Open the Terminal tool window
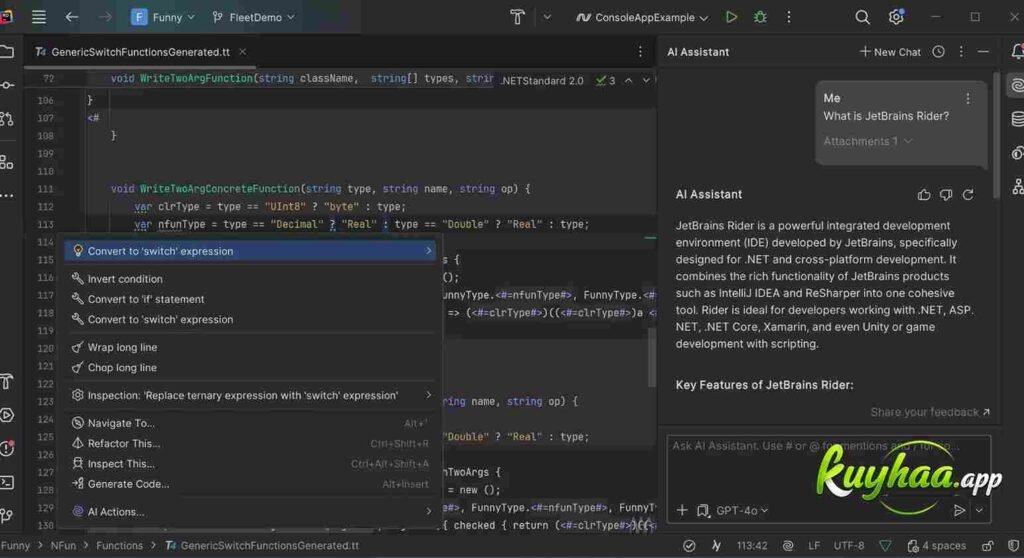The width and height of the screenshot is (1024, 558). pos(7,483)
